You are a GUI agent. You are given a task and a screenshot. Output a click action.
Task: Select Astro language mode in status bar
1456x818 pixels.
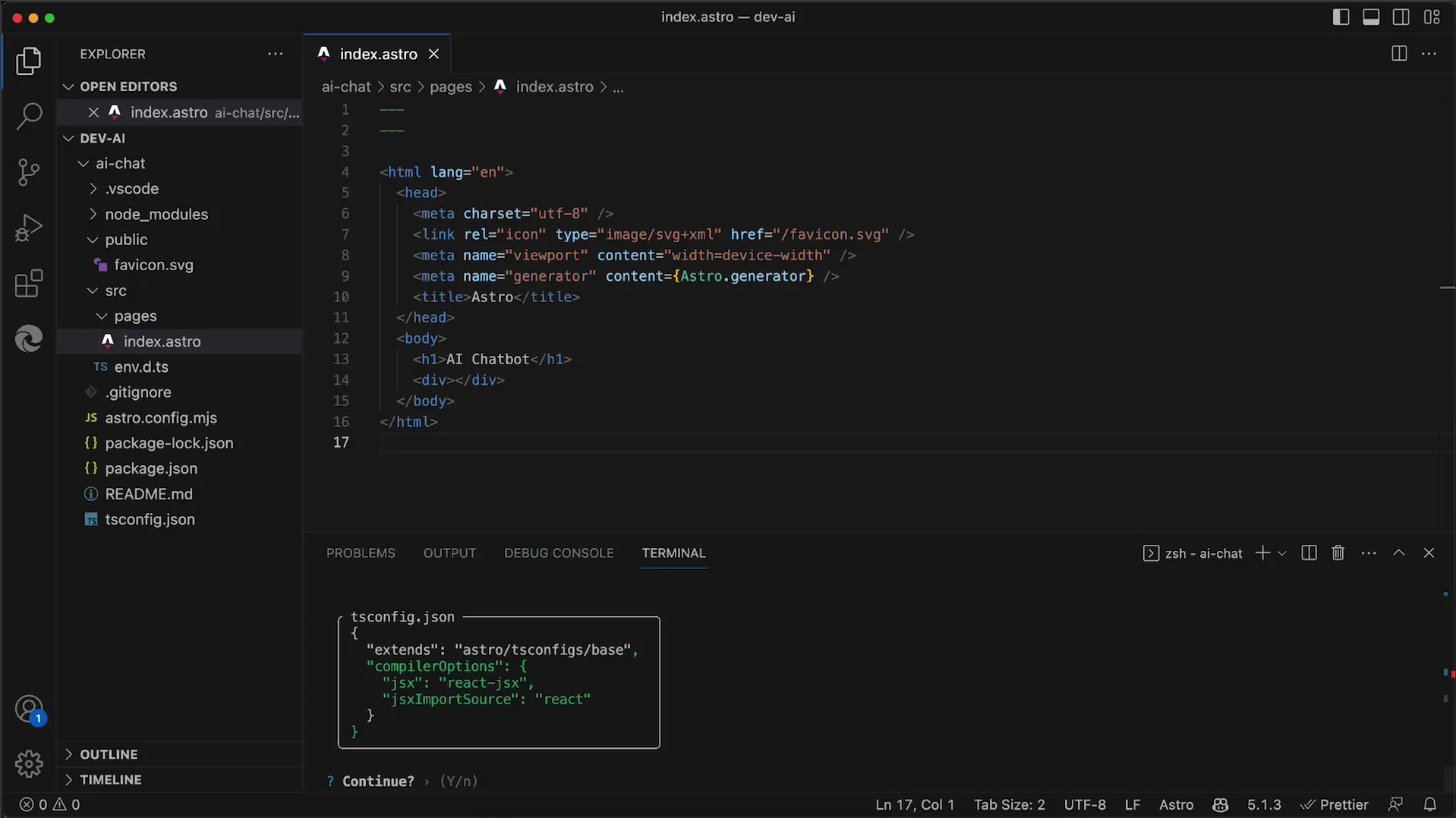pos(1176,804)
